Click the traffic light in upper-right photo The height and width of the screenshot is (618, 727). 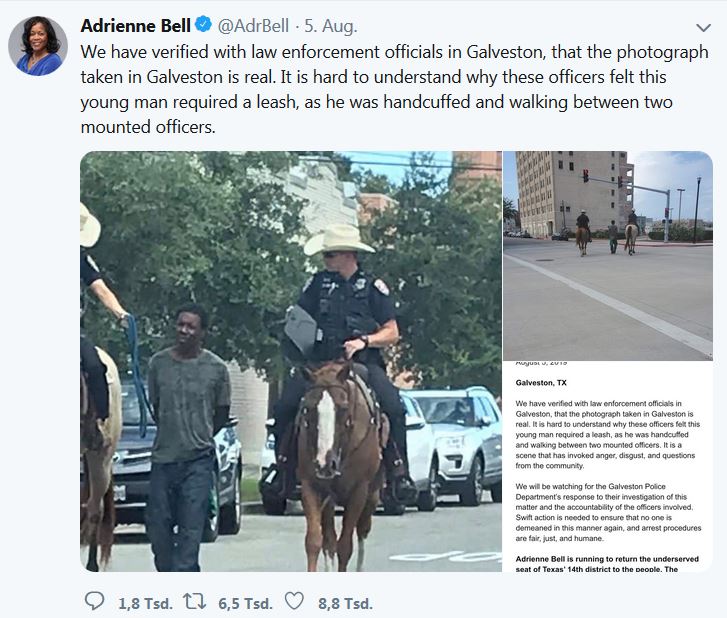click(586, 175)
